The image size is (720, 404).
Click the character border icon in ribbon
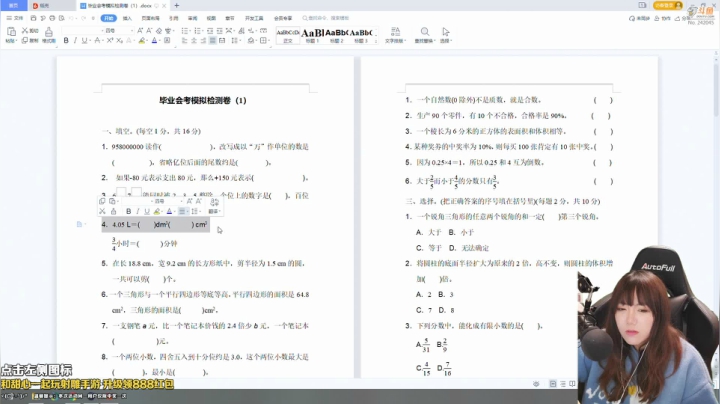tap(167, 40)
